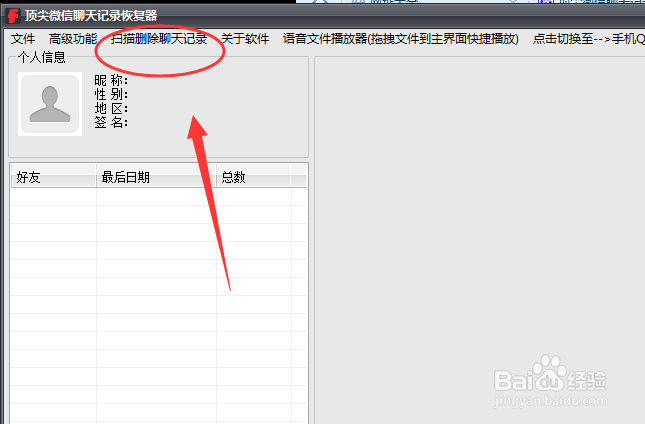Open the 关于软件 menu

point(245,39)
